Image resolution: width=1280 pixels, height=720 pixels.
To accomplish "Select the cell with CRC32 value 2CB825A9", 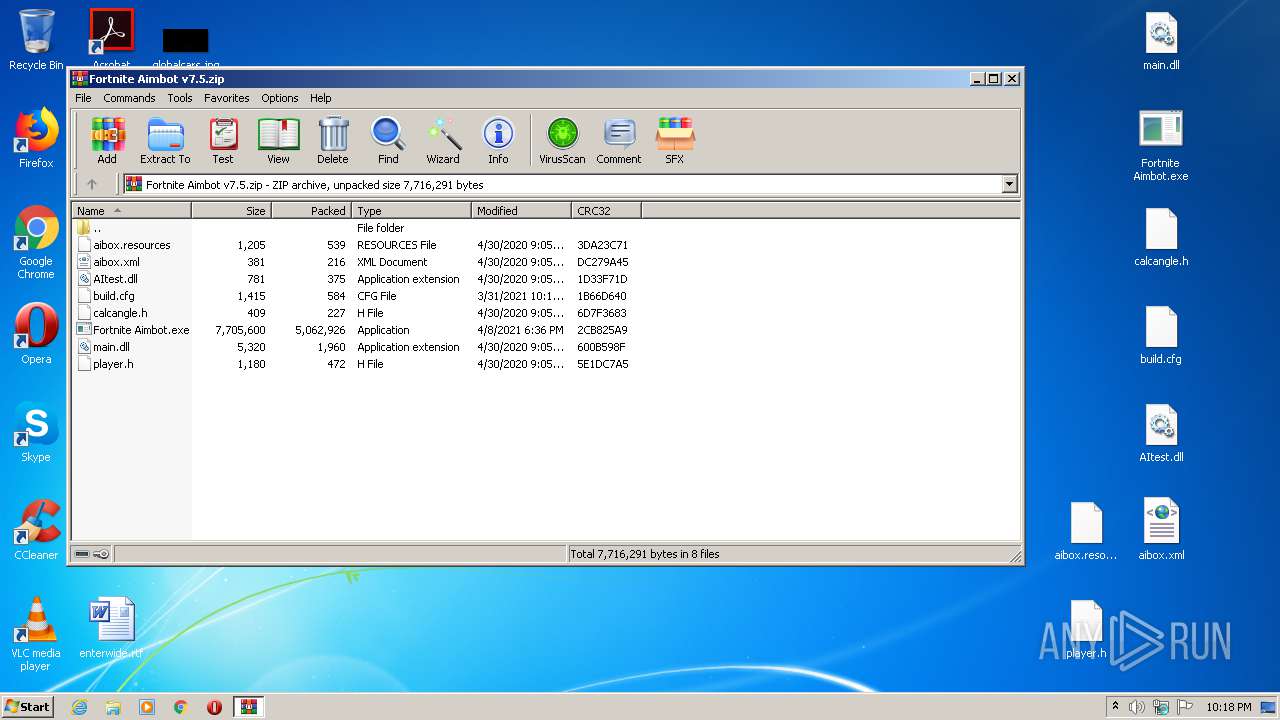I will click(602, 330).
